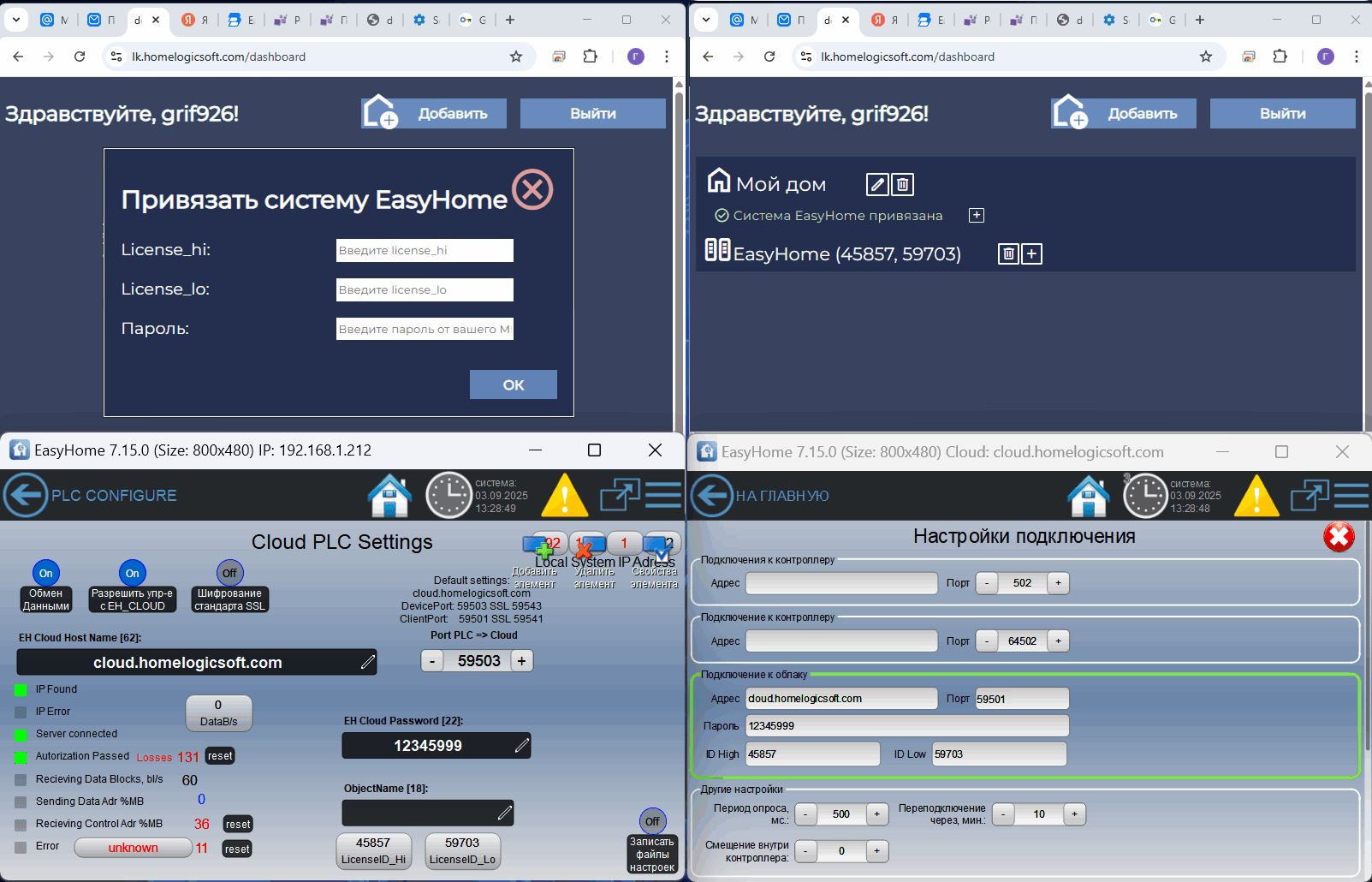Open new tab in right browser
Screen dimensions: 1372x882
pos(1200,20)
